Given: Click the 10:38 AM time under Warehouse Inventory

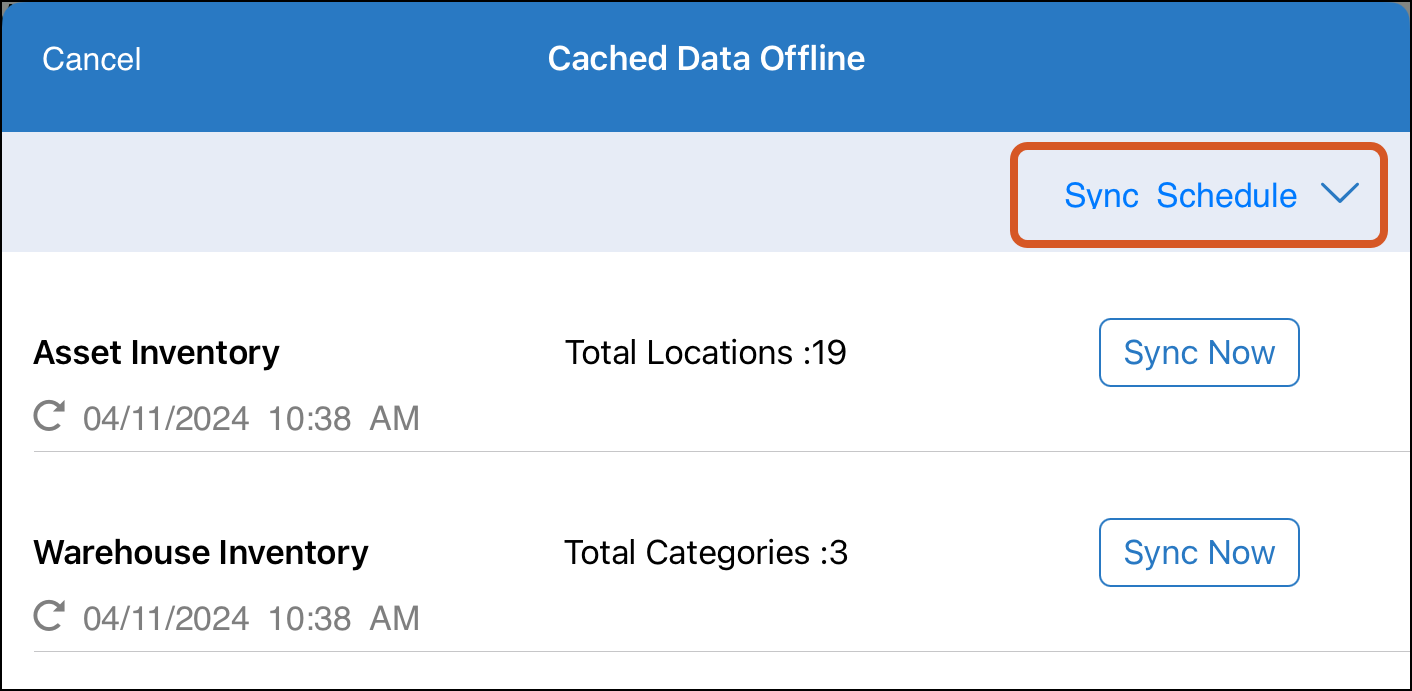Looking at the screenshot, I should [x=344, y=618].
